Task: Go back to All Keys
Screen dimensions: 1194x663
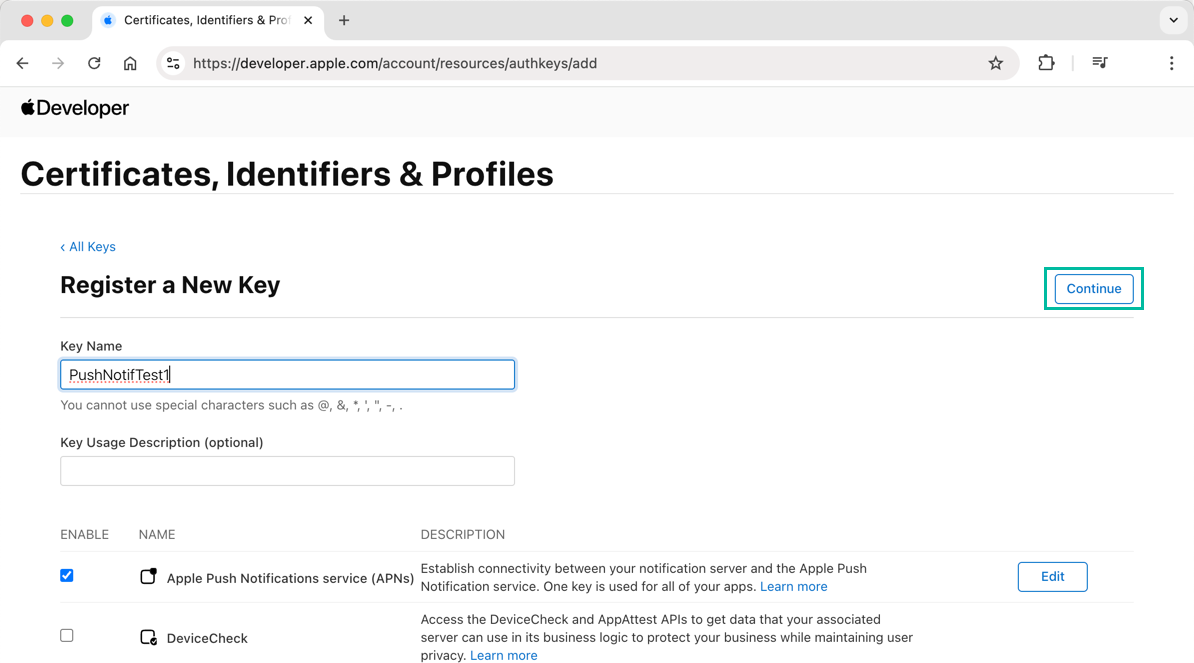Action: (88, 247)
